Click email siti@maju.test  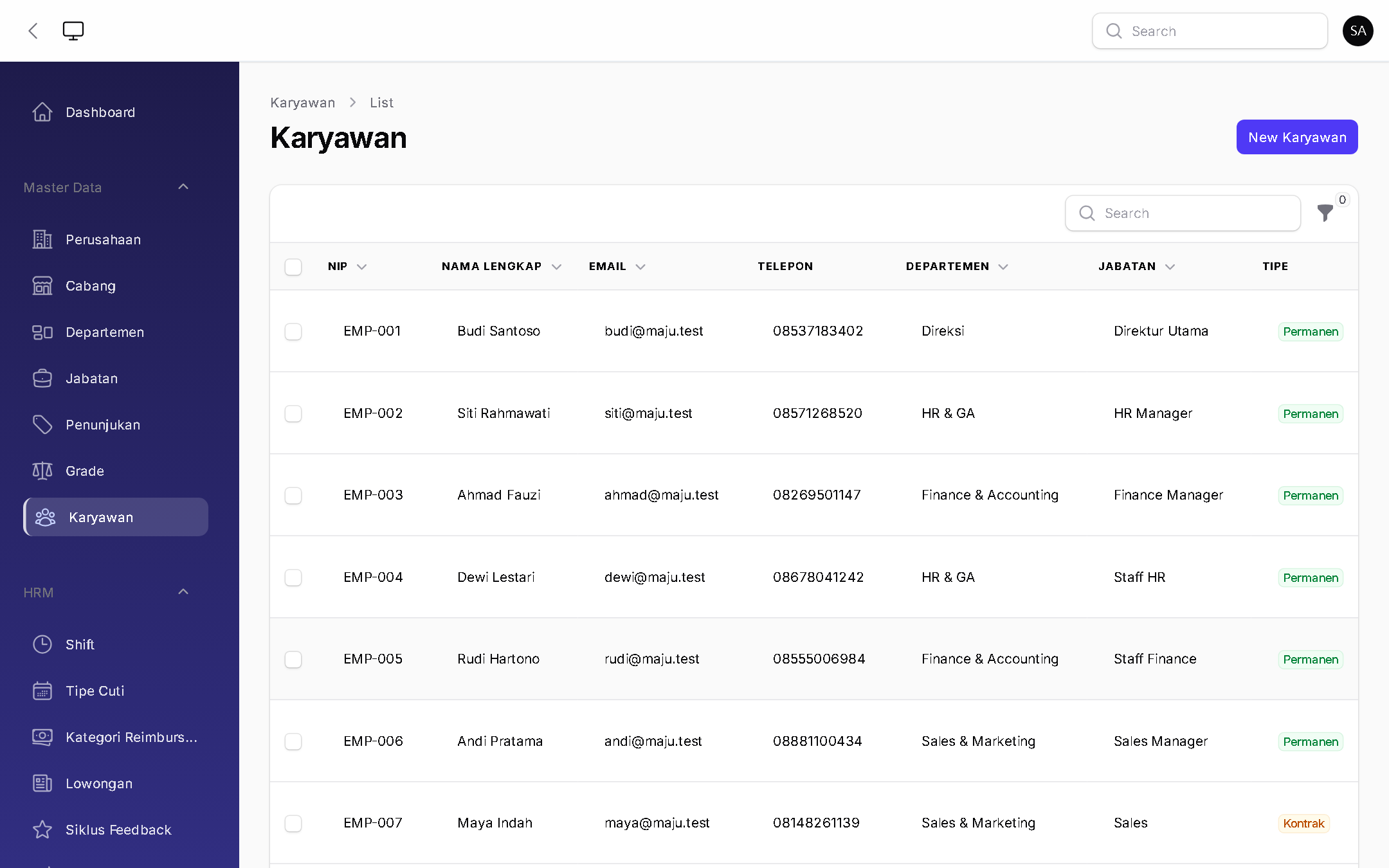(648, 413)
